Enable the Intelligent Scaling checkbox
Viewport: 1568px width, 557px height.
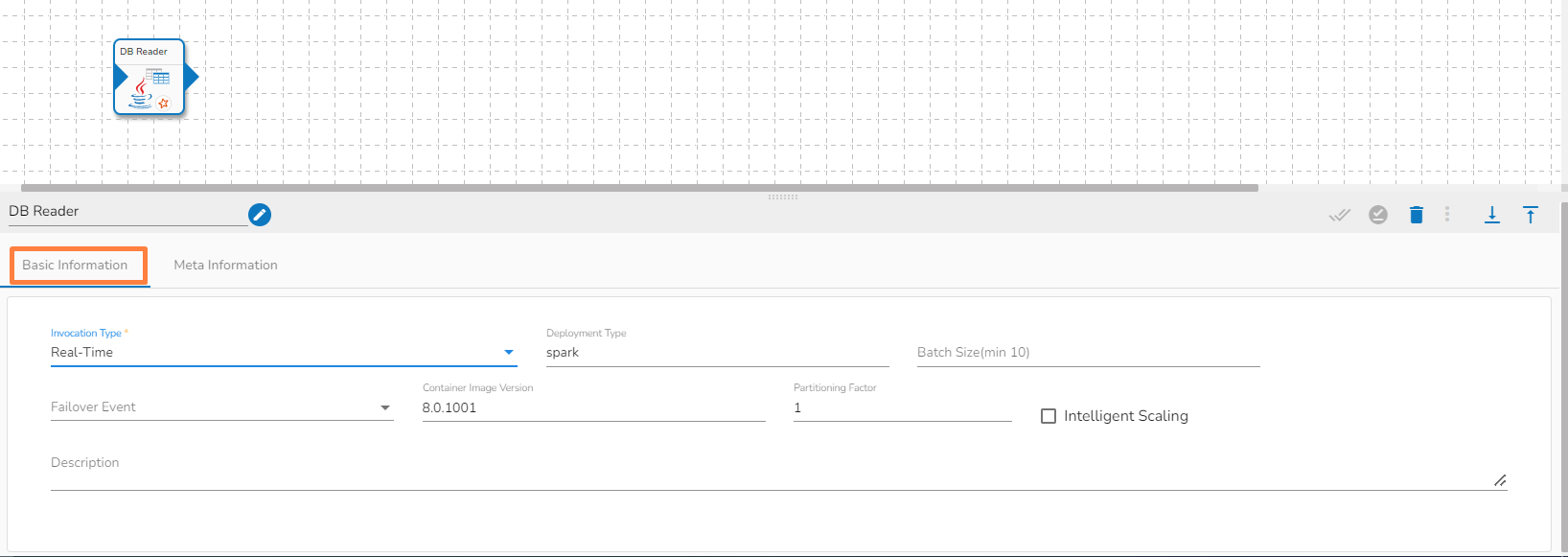[x=1049, y=416]
